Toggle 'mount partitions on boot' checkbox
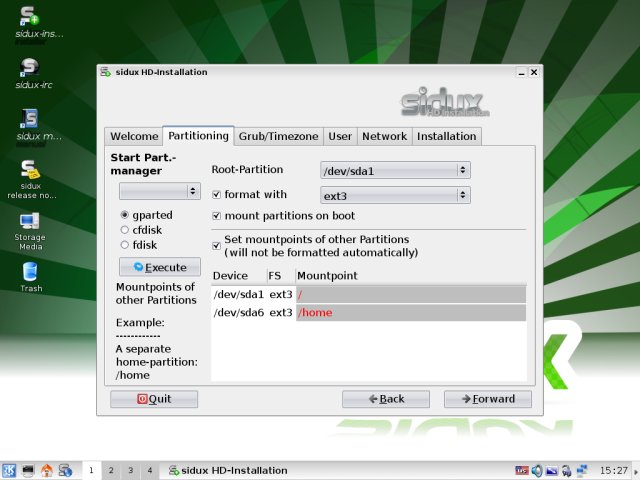The height and width of the screenshot is (480, 640). tap(217, 216)
